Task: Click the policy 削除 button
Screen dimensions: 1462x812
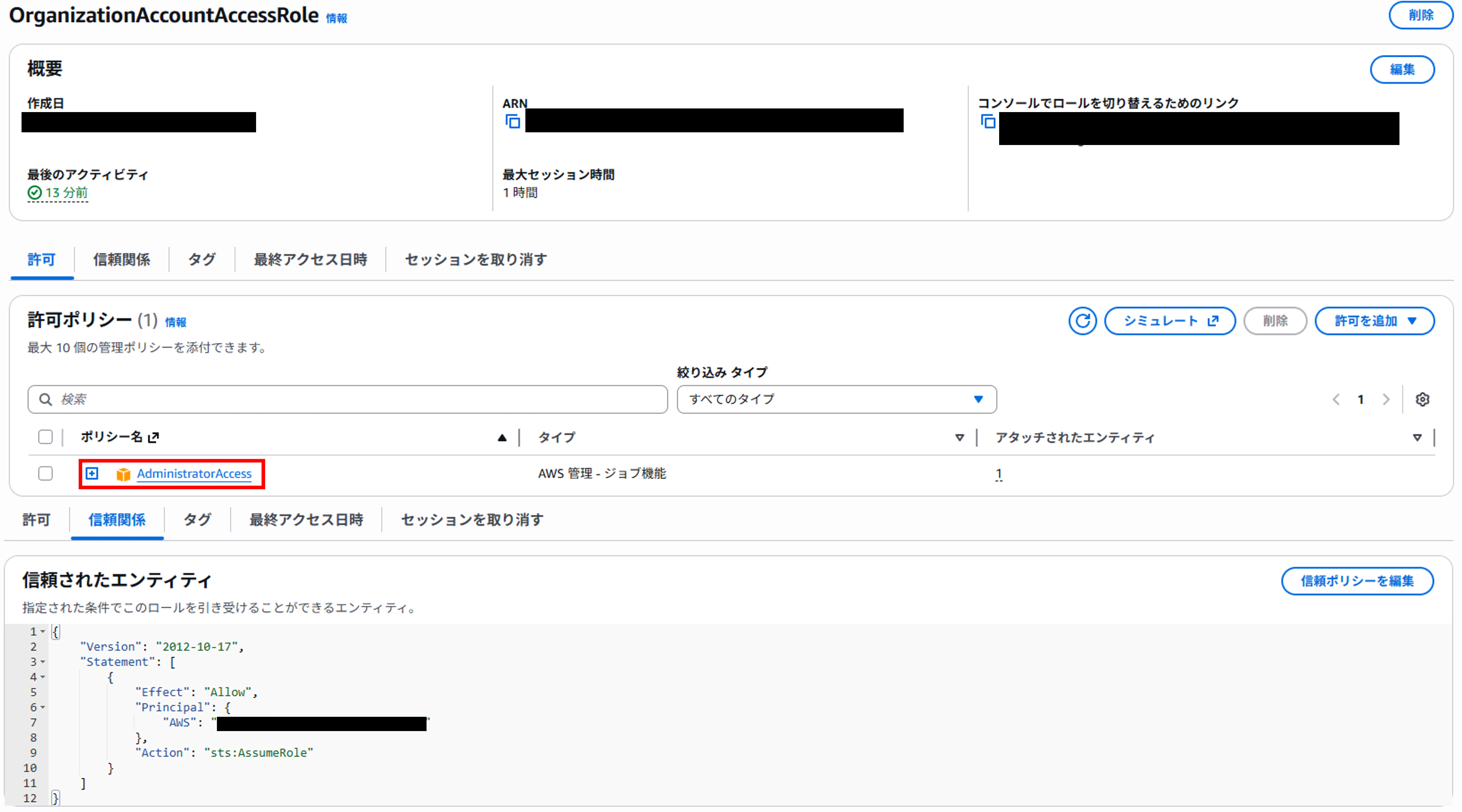Action: [x=1275, y=321]
